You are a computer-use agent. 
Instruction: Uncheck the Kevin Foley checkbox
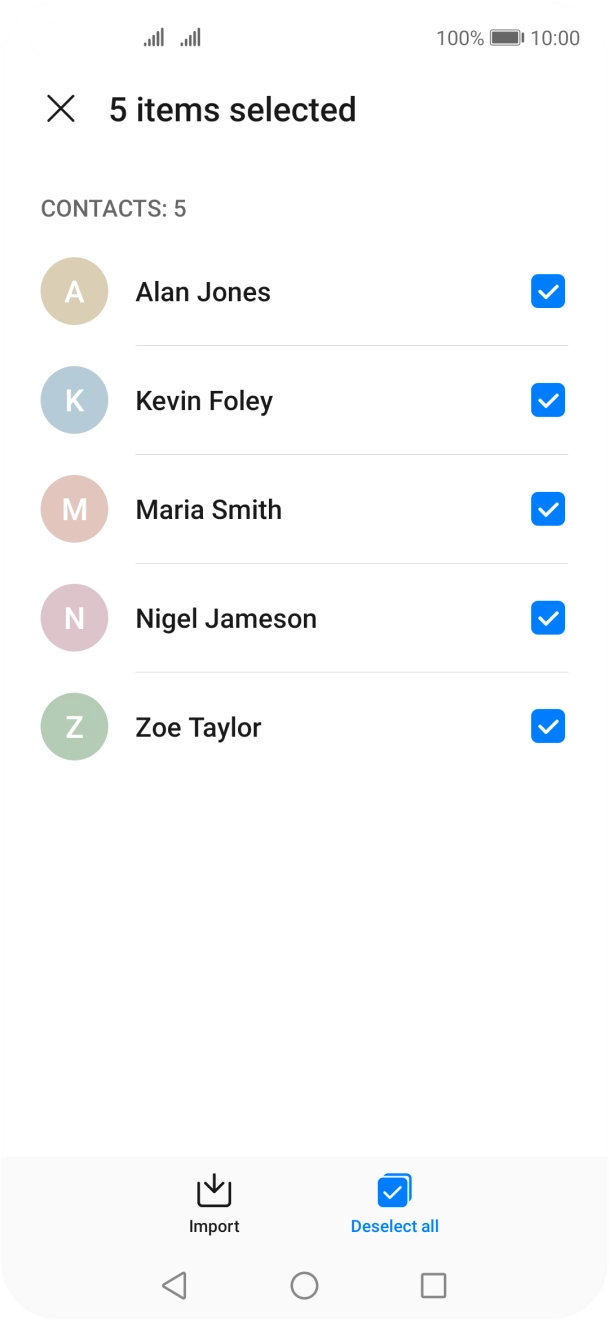[548, 400]
